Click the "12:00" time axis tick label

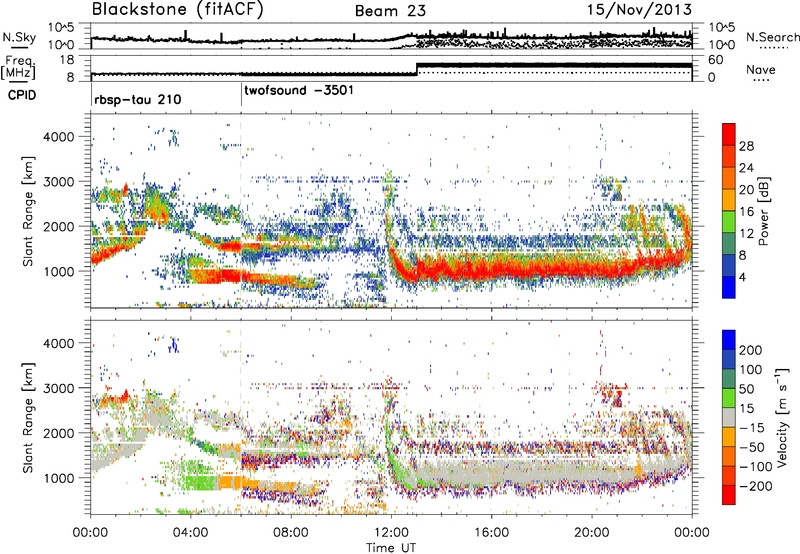(391, 532)
